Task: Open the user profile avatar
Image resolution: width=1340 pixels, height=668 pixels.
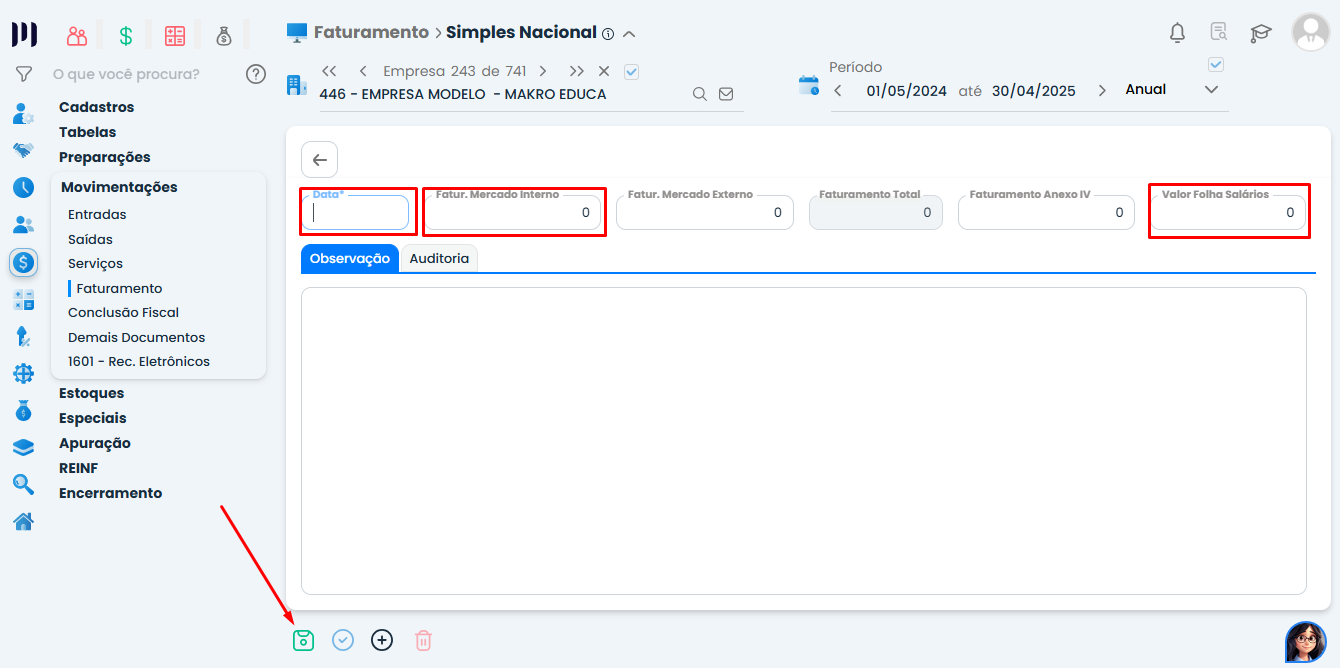Action: [1310, 32]
